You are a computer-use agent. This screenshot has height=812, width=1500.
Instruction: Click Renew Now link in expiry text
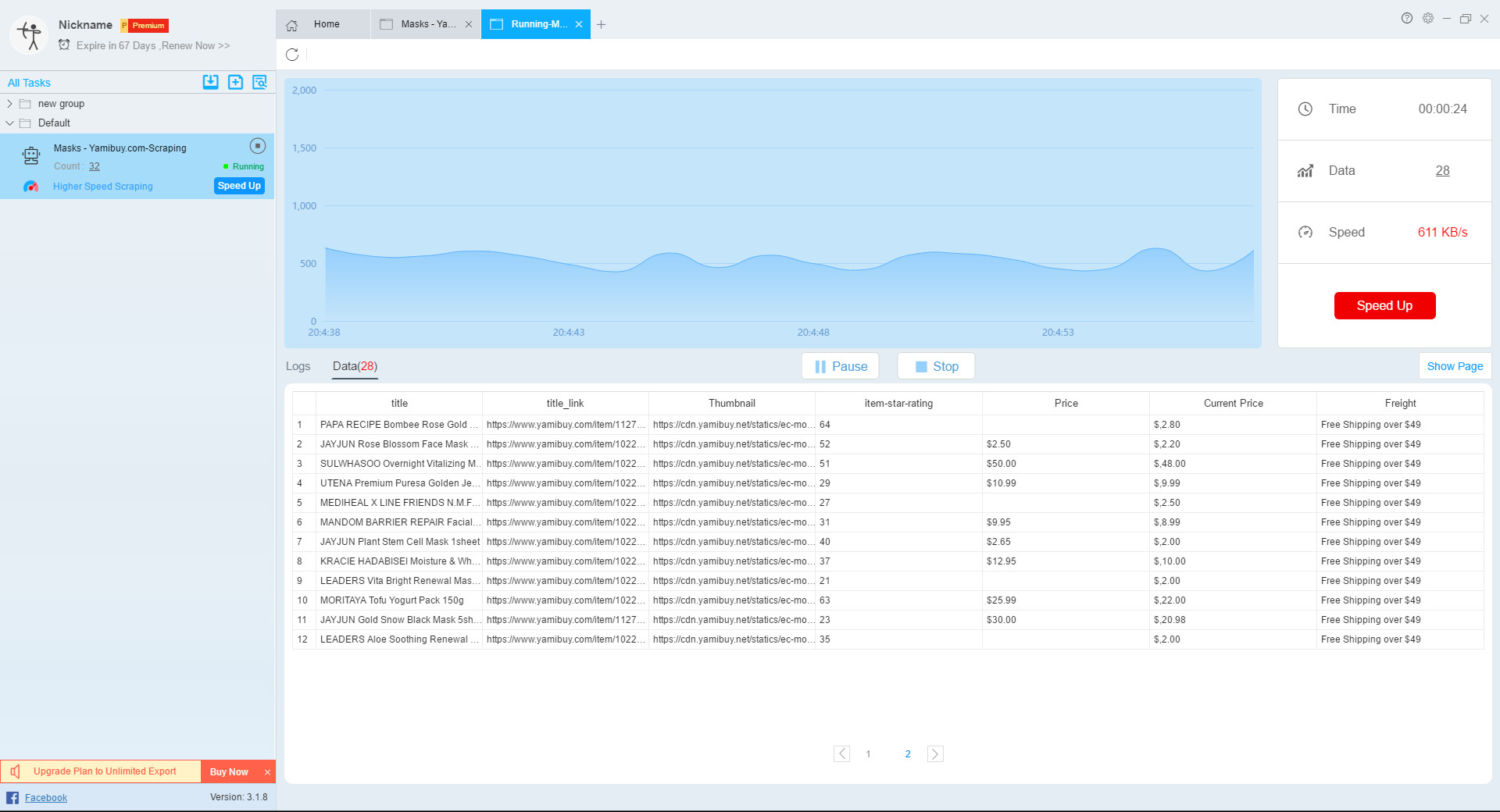[x=195, y=46]
